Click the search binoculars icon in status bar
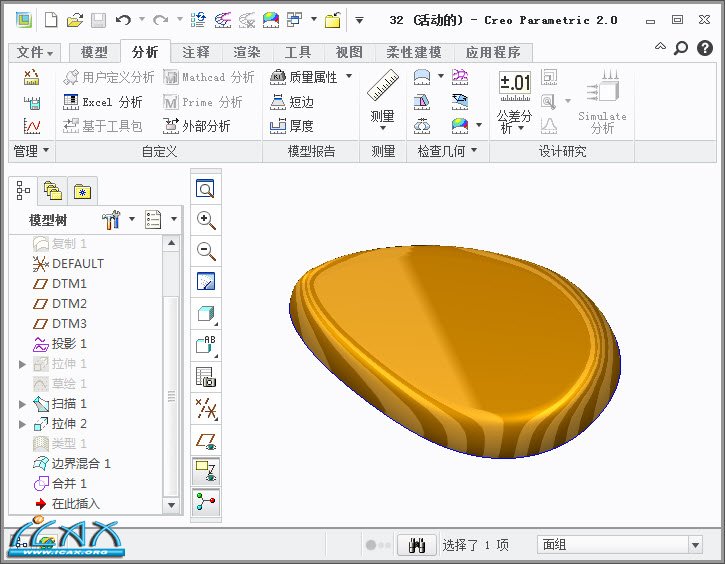Image resolution: width=725 pixels, height=564 pixels. (418, 545)
